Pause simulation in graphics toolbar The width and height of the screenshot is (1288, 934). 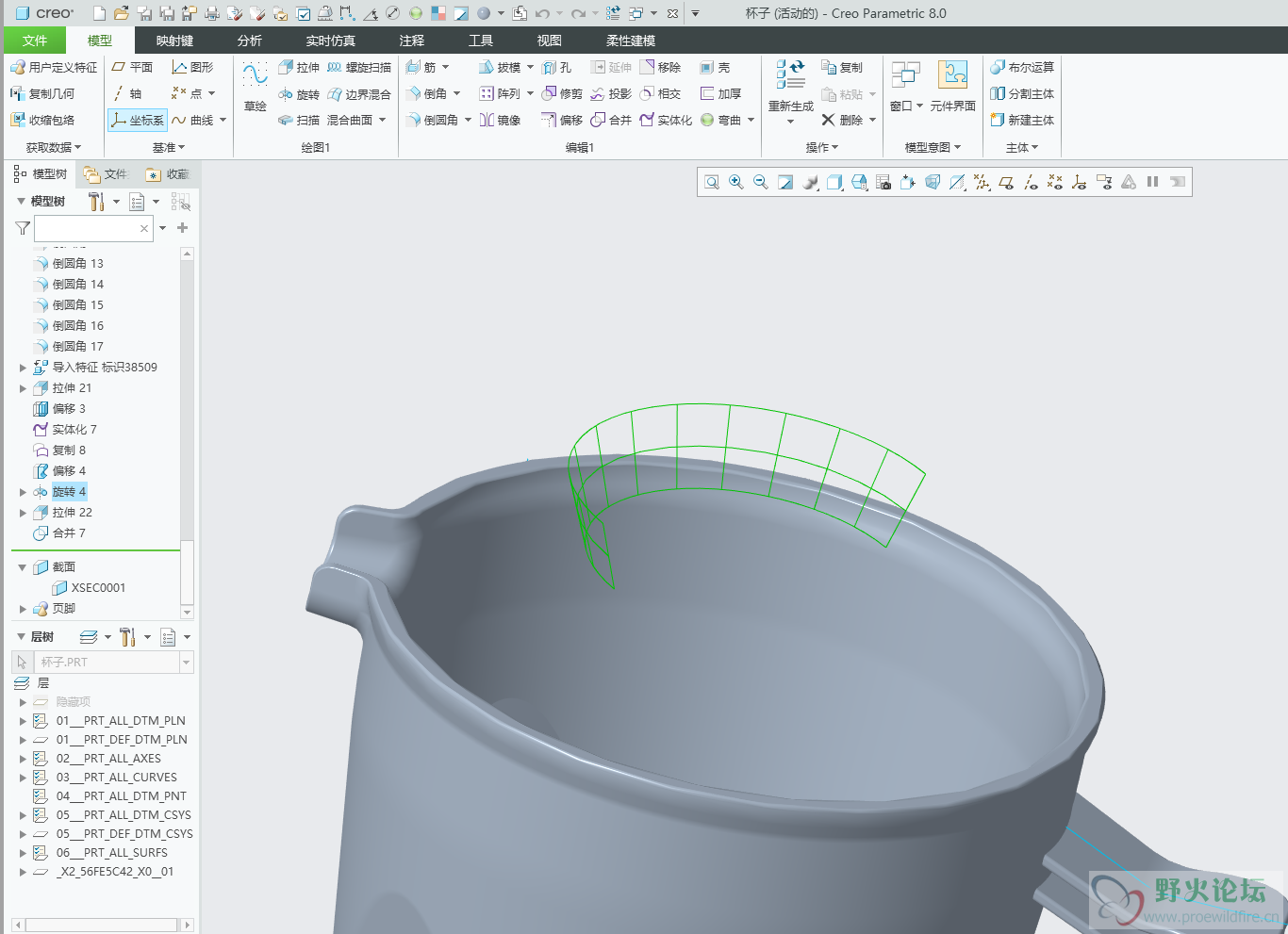pos(1152,182)
